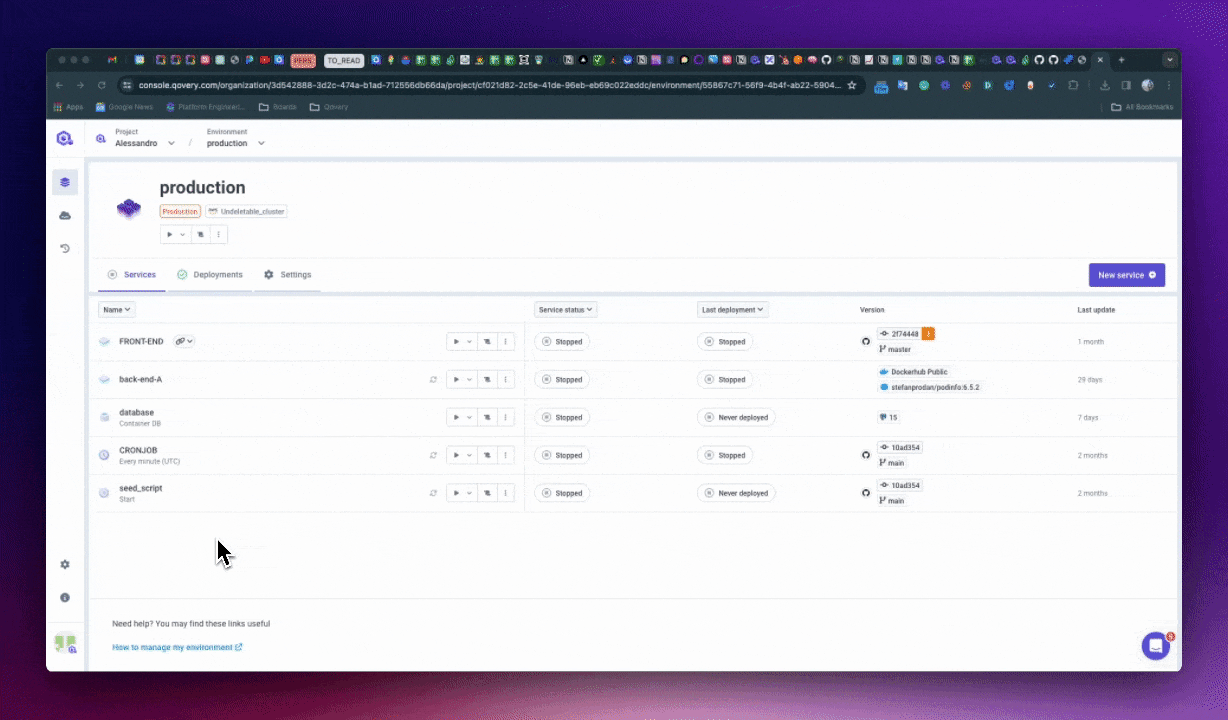Open the Last deployment filter dropdown
Image resolution: width=1228 pixels, height=720 pixels.
click(x=733, y=310)
